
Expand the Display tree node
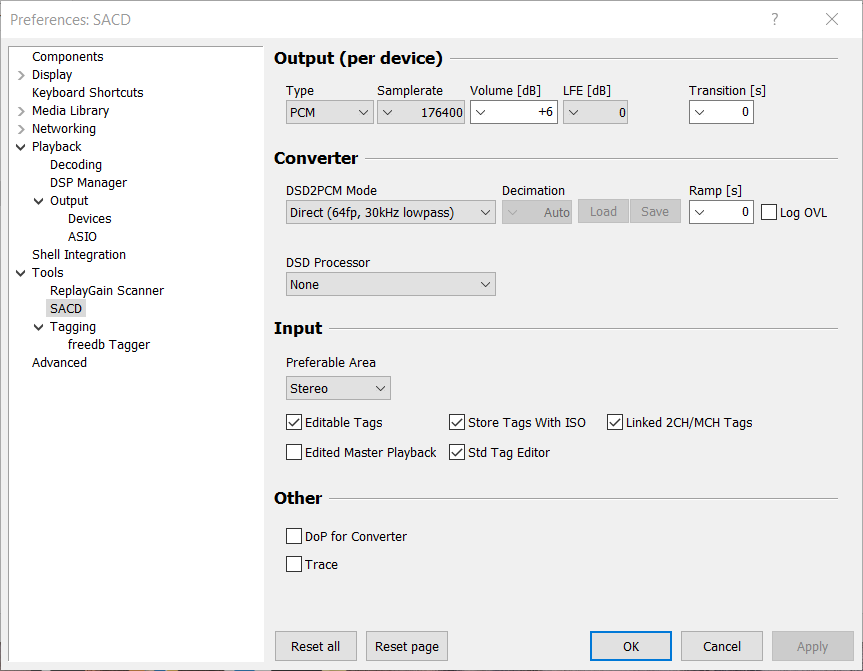coord(21,75)
